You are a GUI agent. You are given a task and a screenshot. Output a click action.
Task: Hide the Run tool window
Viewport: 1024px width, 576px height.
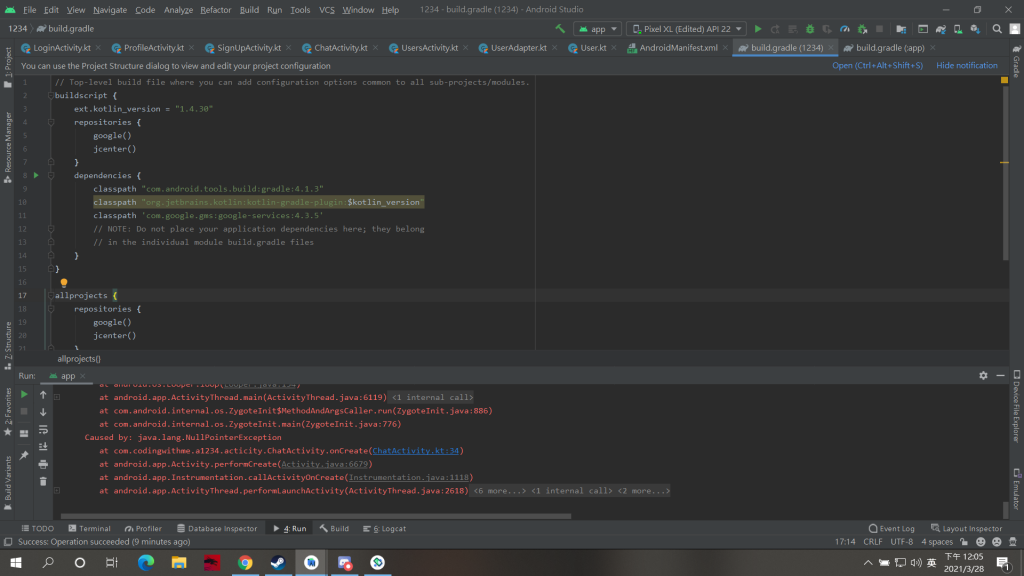tap(1000, 376)
